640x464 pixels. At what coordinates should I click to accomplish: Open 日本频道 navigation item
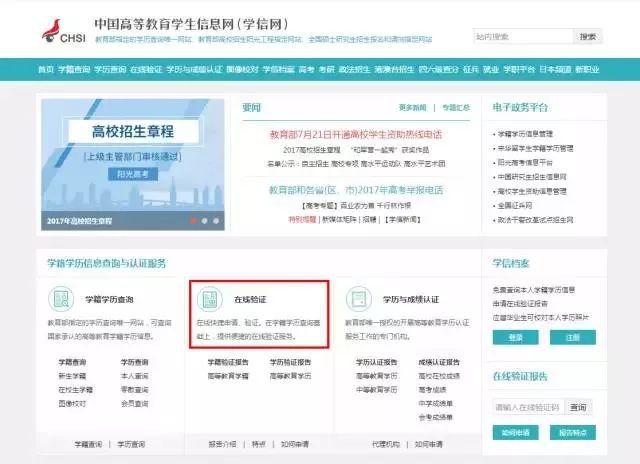point(555,69)
